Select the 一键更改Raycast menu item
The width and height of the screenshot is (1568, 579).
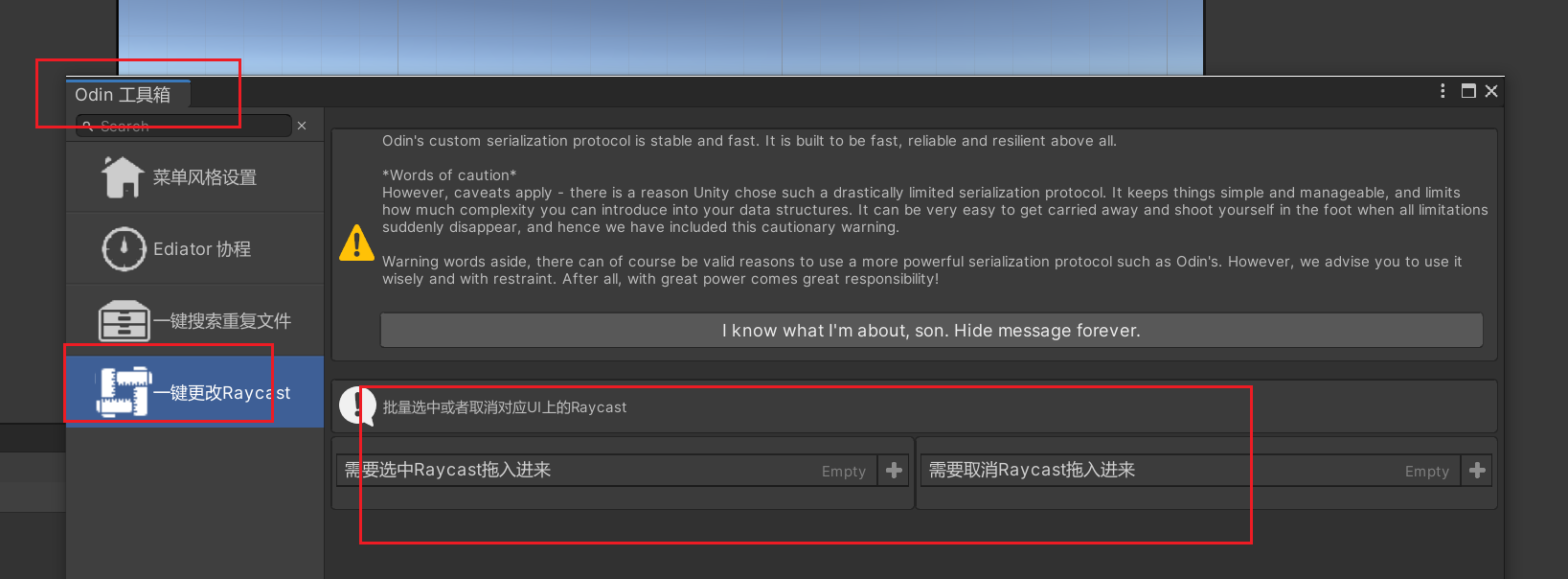pos(195,392)
